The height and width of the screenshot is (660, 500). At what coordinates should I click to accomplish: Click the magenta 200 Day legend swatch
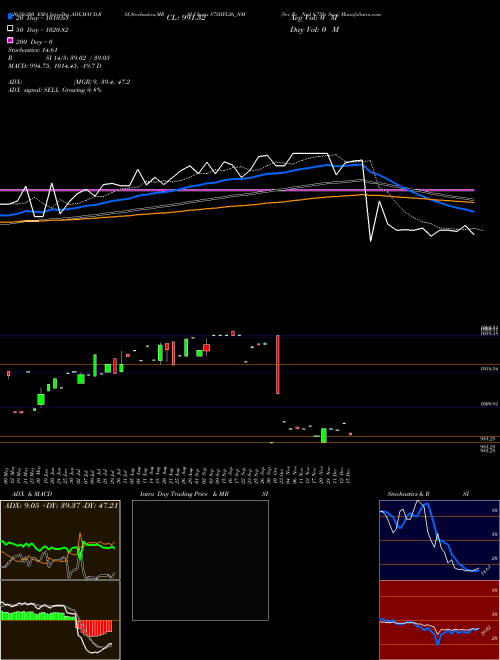(x=11, y=41)
